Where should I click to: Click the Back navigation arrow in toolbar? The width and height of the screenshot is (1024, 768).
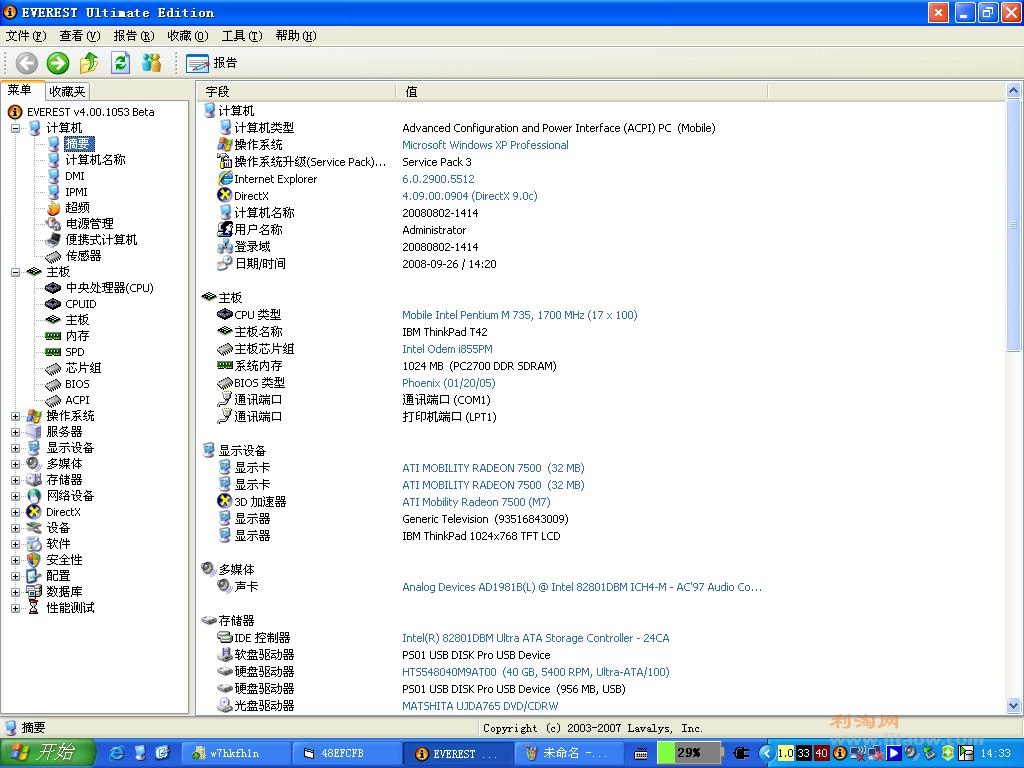(27, 63)
